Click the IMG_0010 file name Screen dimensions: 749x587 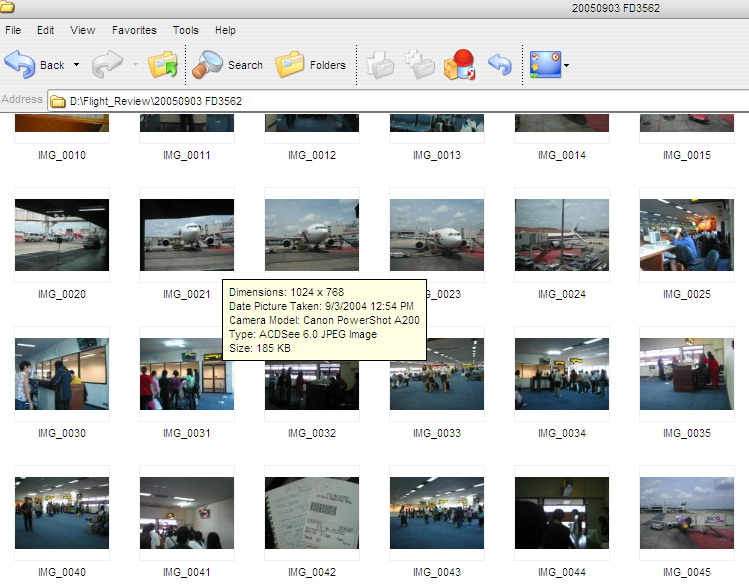[x=62, y=155]
